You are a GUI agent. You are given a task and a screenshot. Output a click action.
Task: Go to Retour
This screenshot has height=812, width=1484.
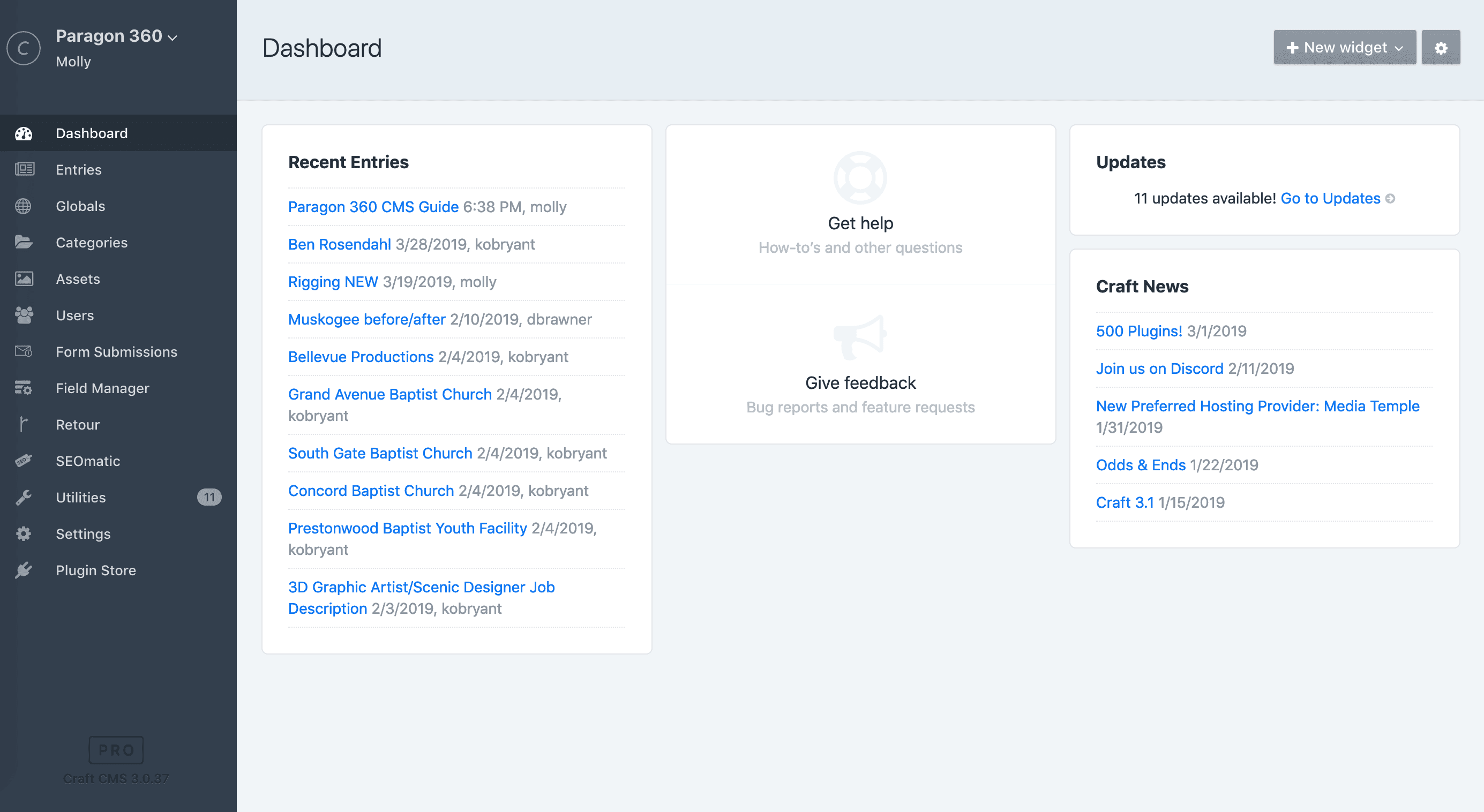point(118,424)
